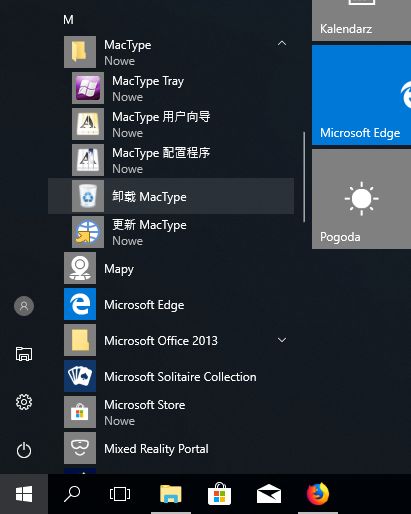Open Firefox from the taskbar

click(x=318, y=494)
